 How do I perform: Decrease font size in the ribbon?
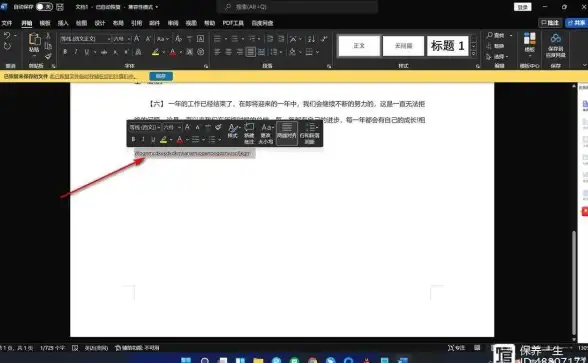coord(148,39)
